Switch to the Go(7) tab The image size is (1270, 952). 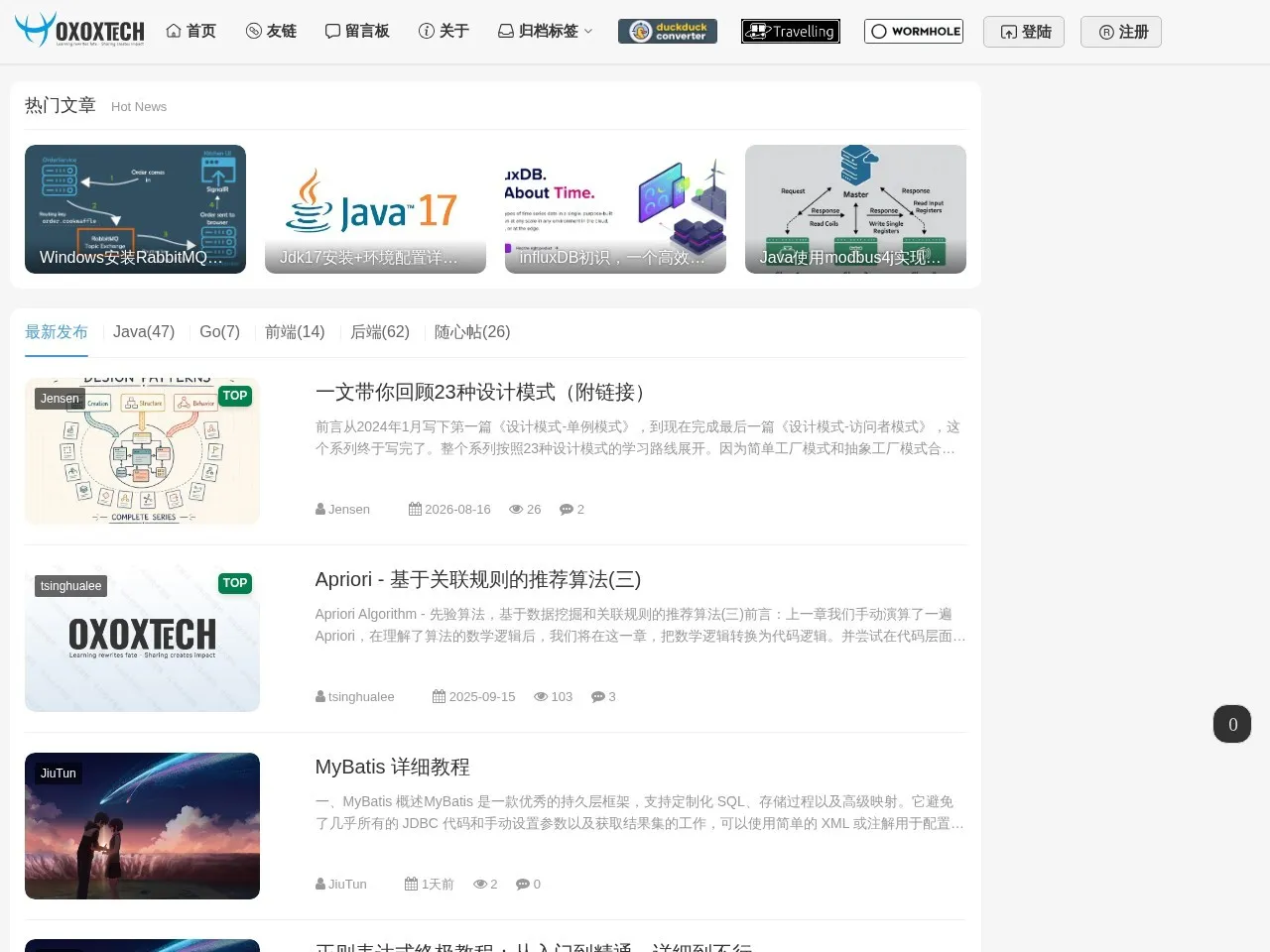[x=219, y=332]
